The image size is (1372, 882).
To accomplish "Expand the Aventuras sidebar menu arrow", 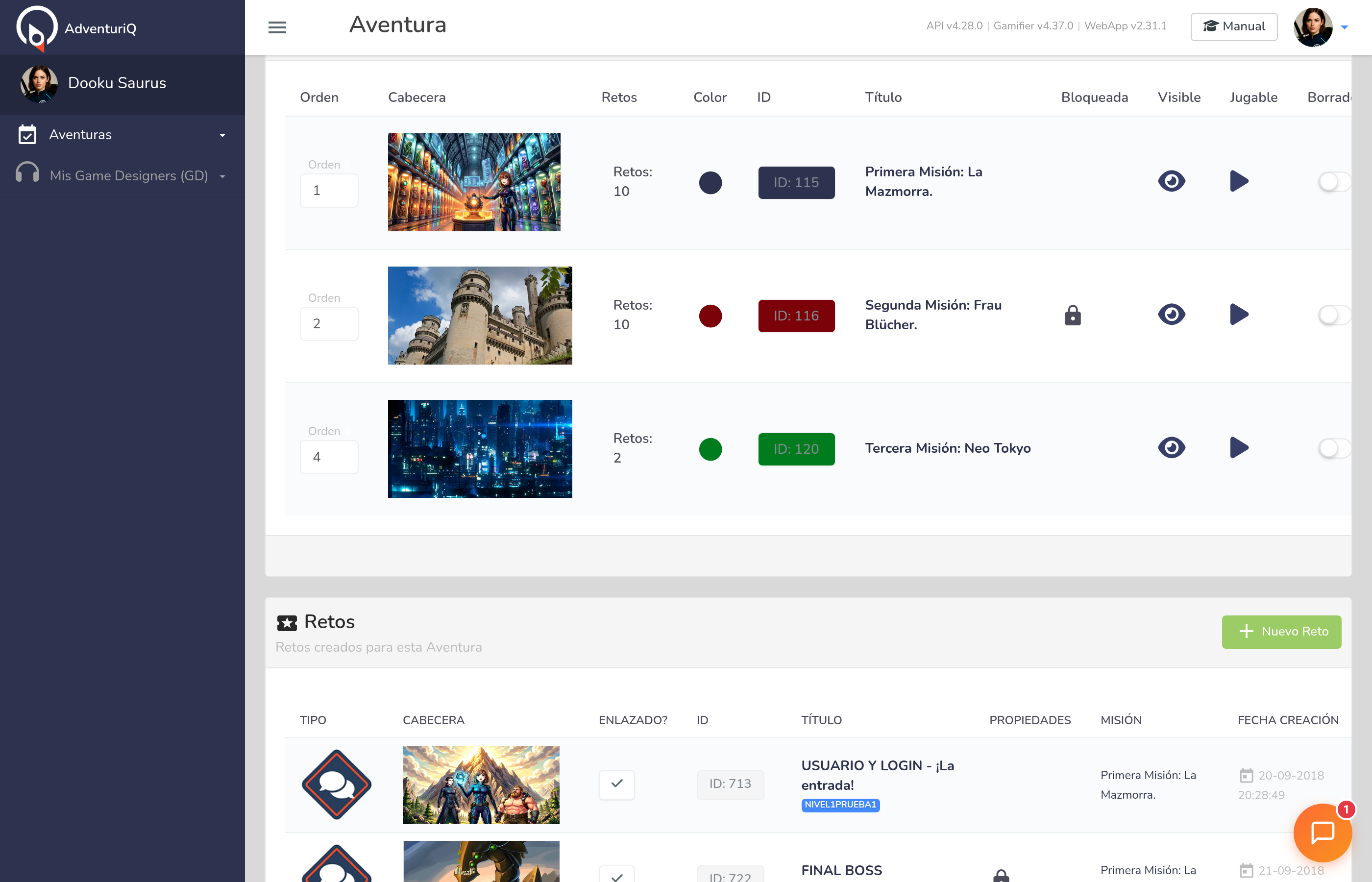I will 223,135.
